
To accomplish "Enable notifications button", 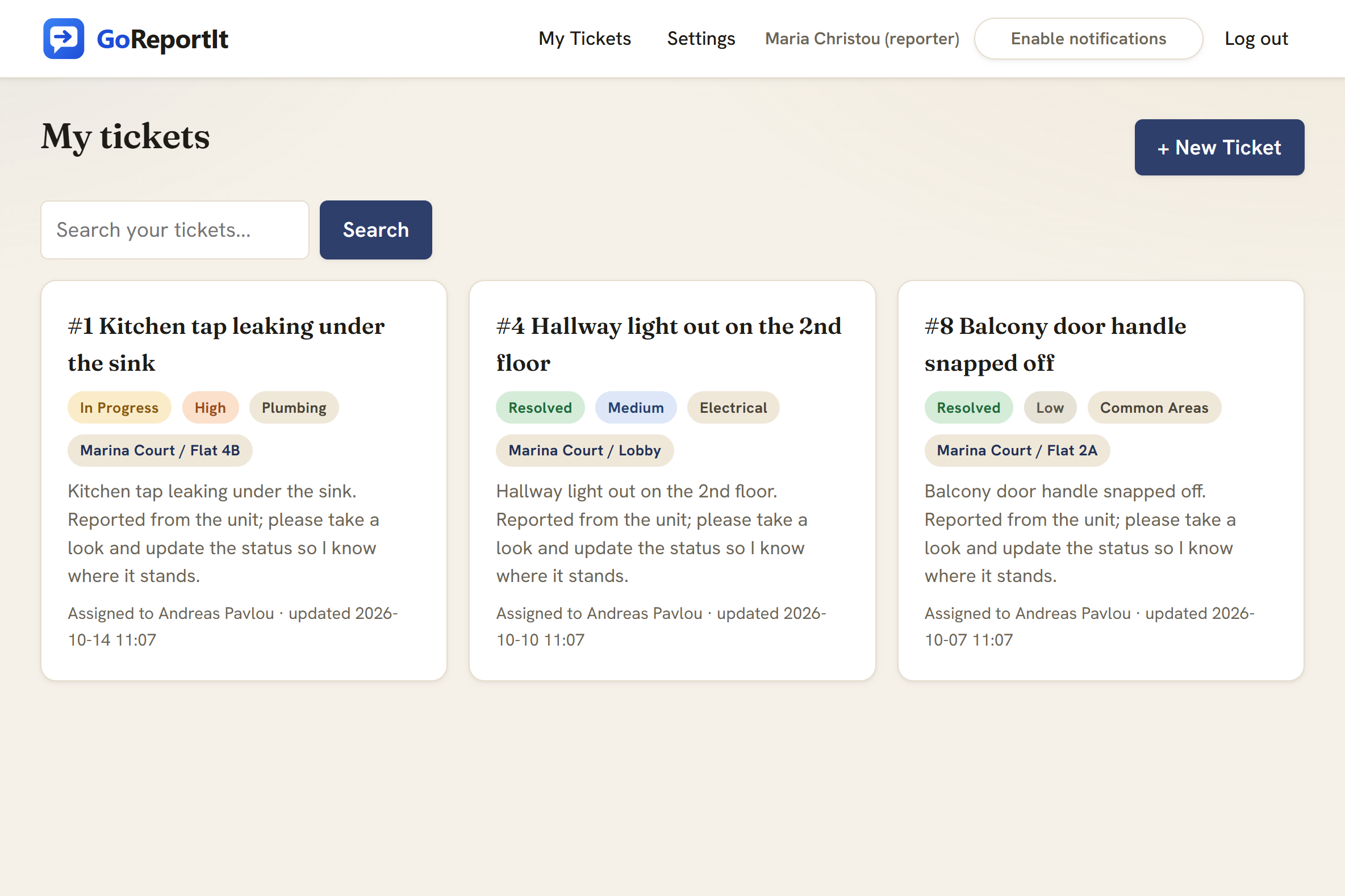I will [x=1088, y=39].
